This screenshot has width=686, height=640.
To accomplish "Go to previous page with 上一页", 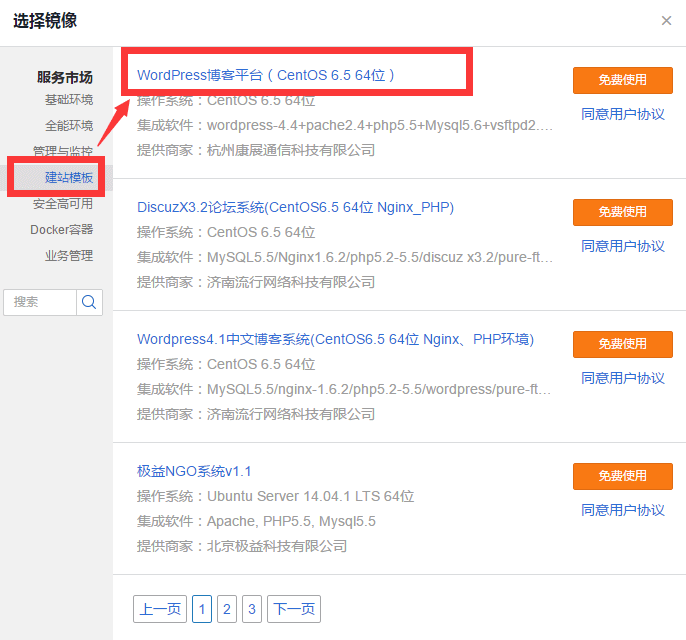I will [160, 609].
